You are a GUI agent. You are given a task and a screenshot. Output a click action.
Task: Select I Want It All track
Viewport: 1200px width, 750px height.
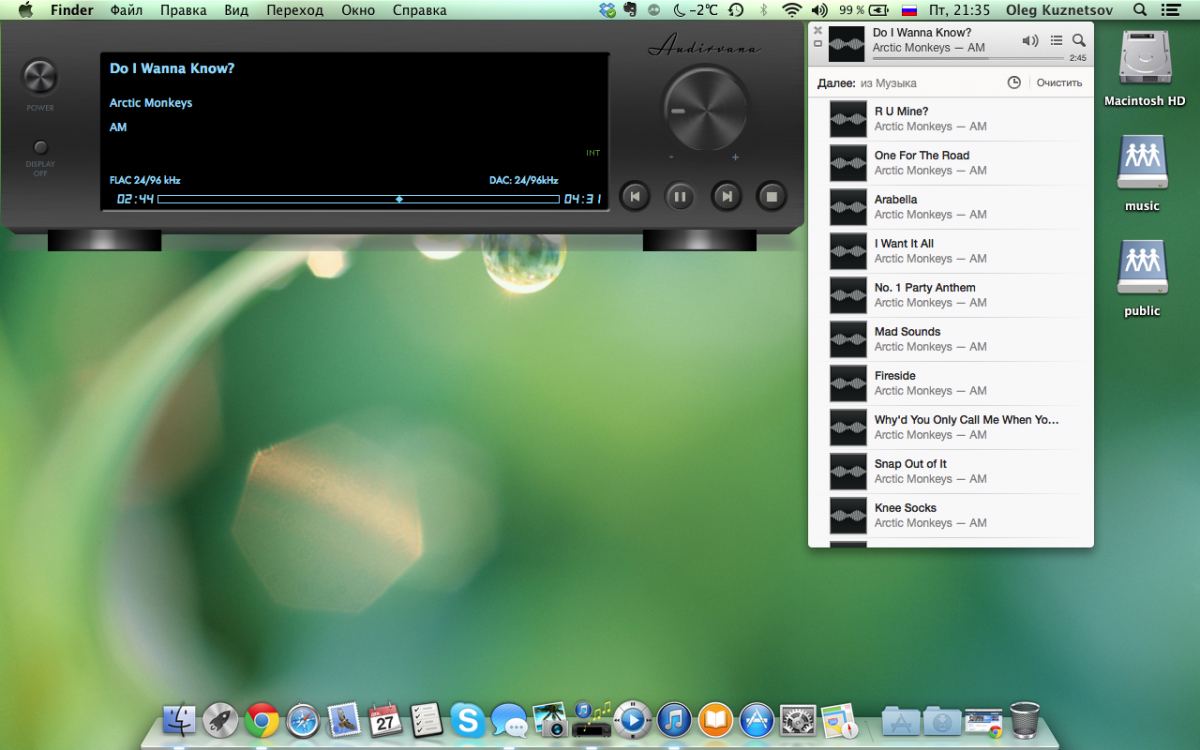(x=950, y=251)
